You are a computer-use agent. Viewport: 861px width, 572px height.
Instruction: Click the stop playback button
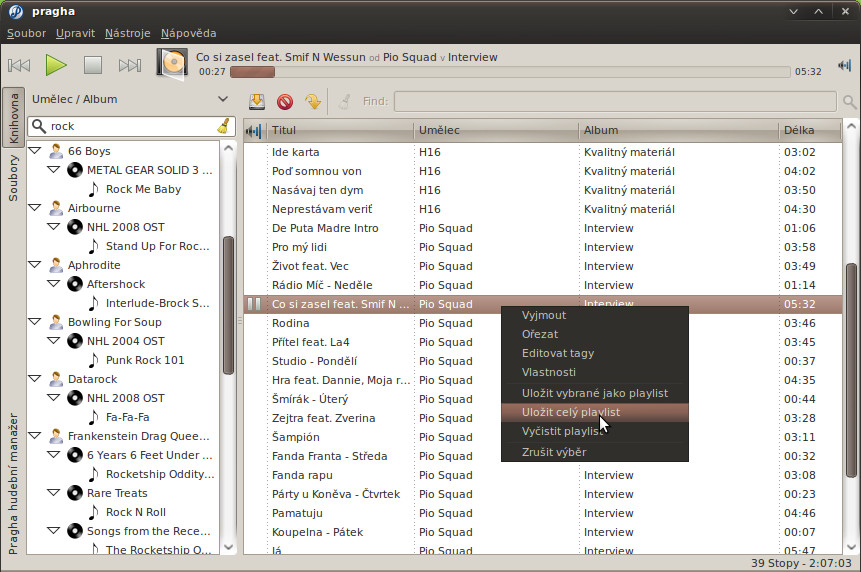[93, 65]
